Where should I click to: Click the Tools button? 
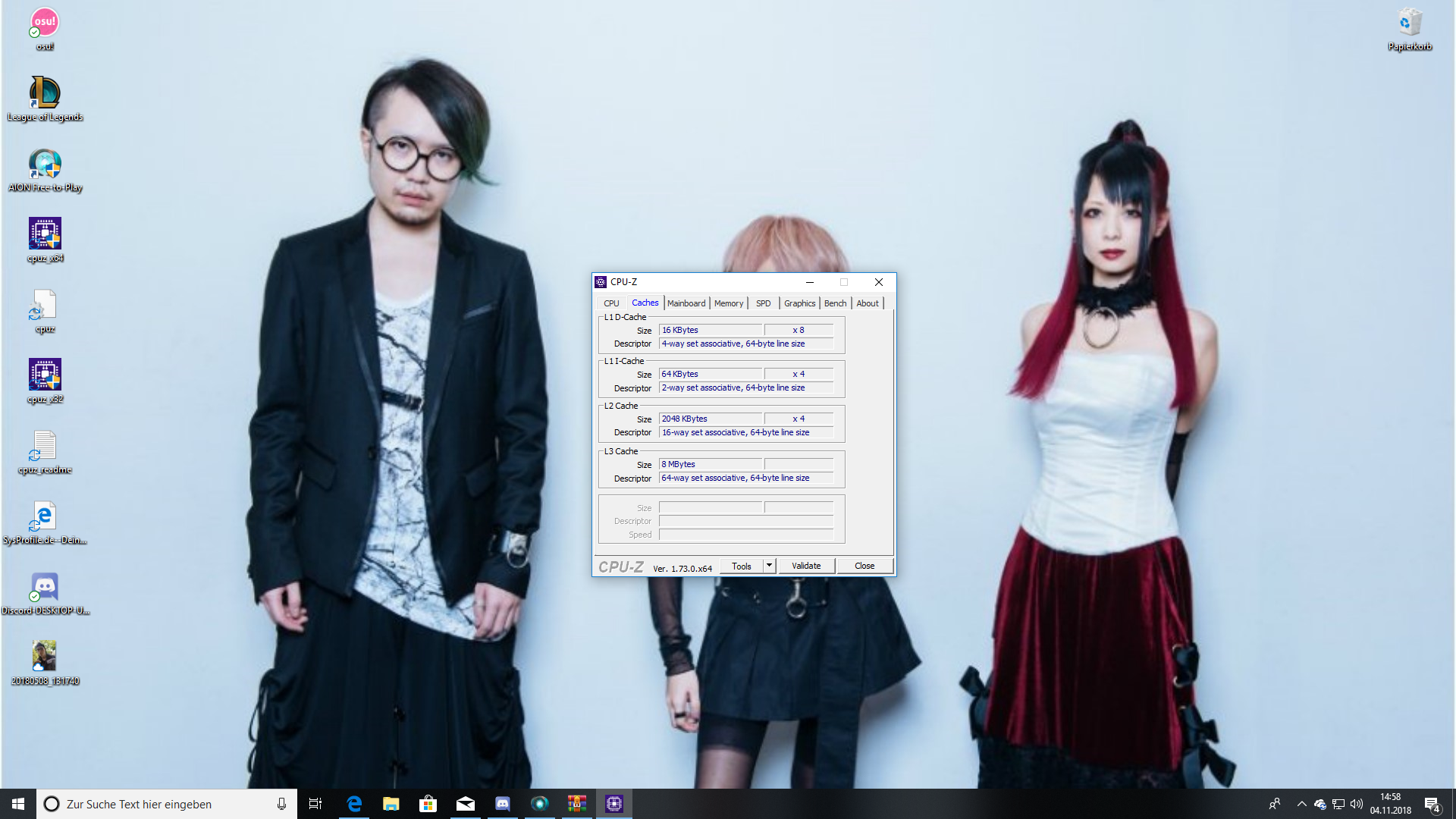pyautogui.click(x=742, y=566)
